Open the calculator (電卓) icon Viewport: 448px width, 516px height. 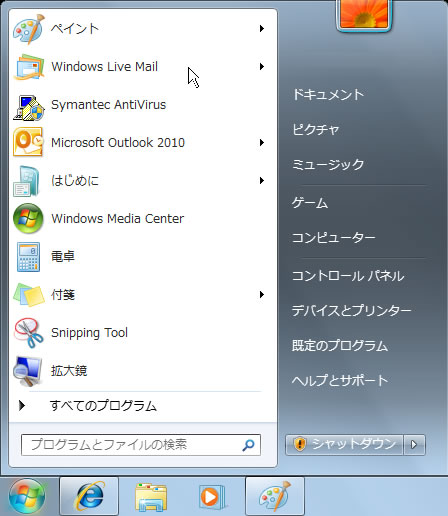coord(28,257)
